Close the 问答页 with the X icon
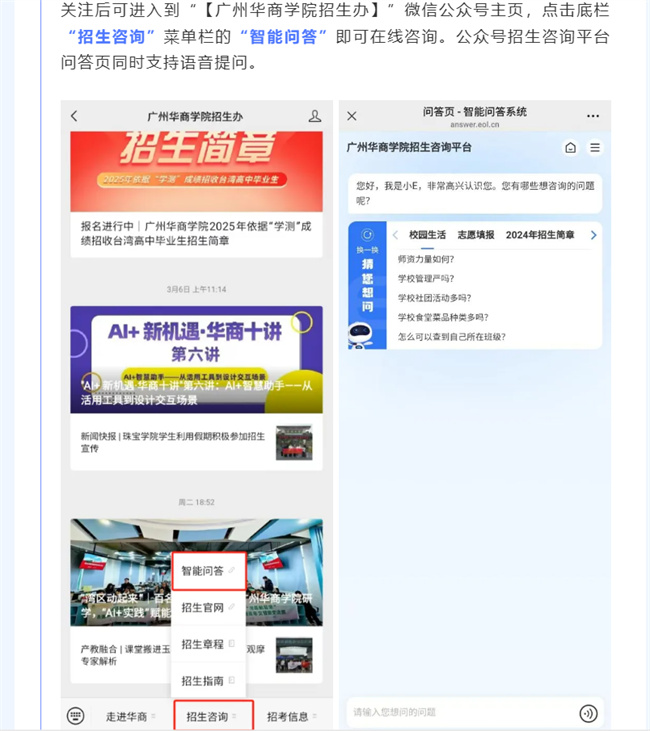Viewport: 650px width, 731px height. pyautogui.click(x=352, y=117)
